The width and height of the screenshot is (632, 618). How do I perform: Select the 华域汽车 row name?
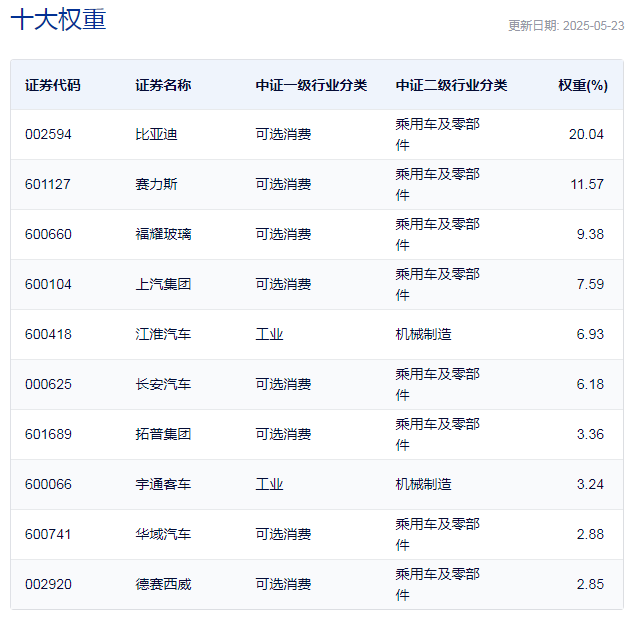pos(163,534)
